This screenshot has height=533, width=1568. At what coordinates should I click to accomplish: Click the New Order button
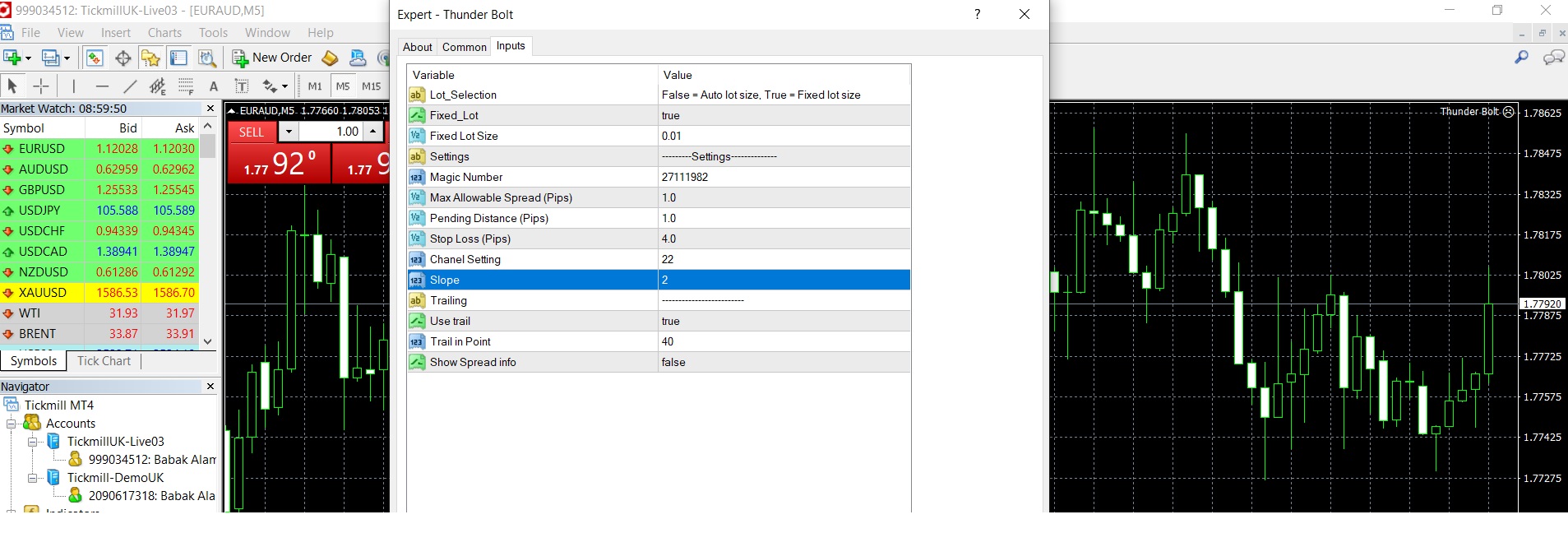tap(273, 58)
